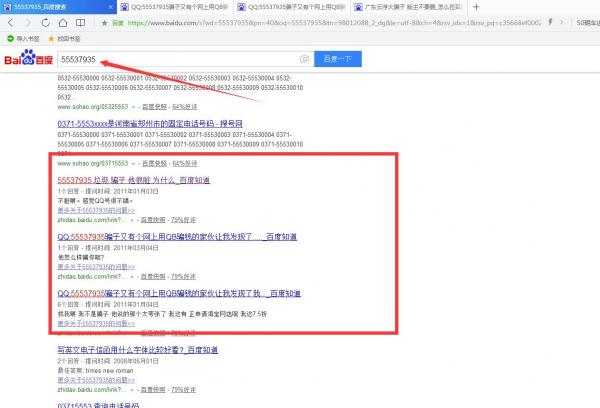Screen dimensions: 600x408
Task: Expand the chevron next to the lightning icon
Action: [x=562, y=22]
